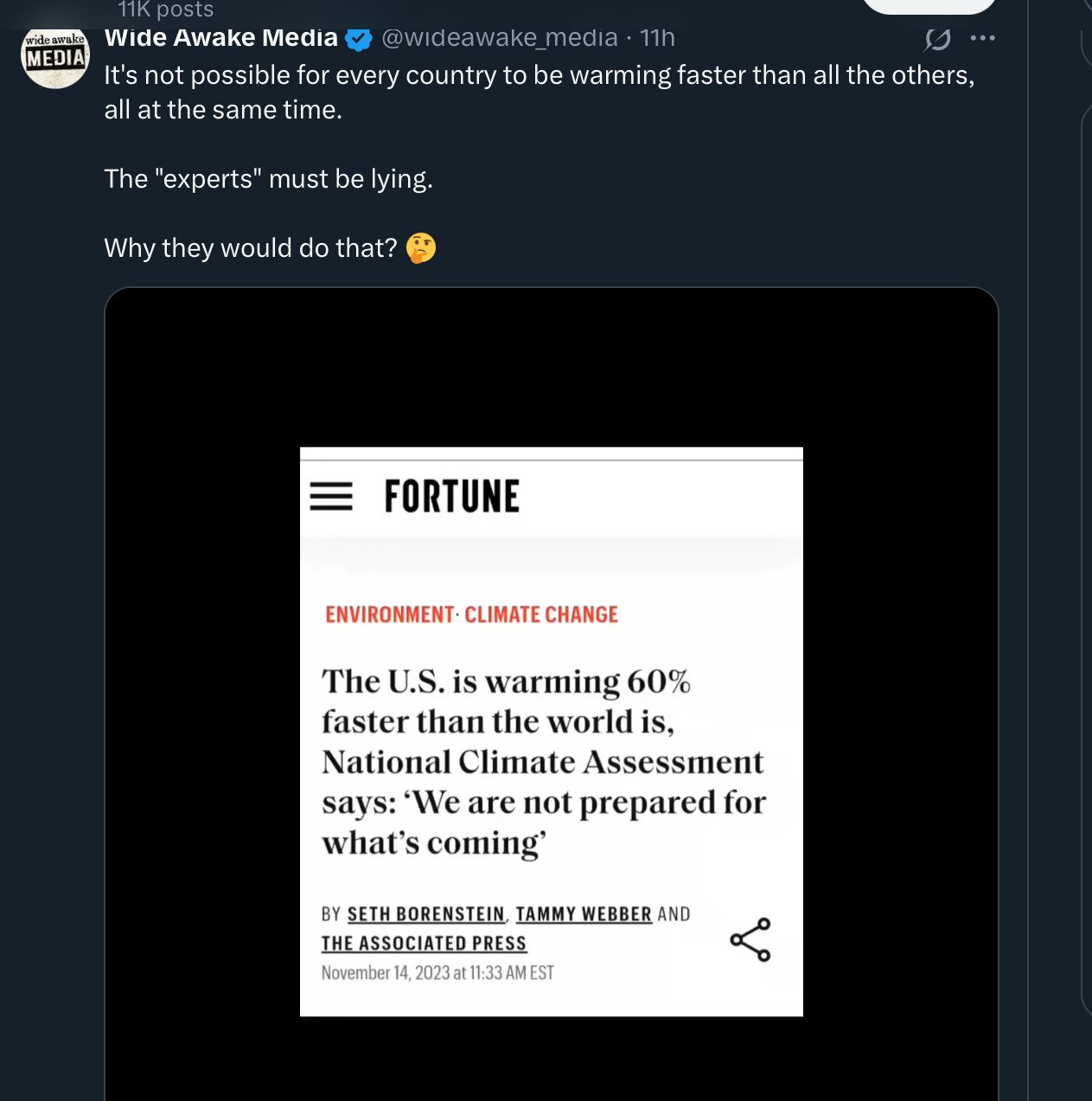The width and height of the screenshot is (1092, 1101).
Task: Click the FORTUNE logo
Action: tap(451, 496)
